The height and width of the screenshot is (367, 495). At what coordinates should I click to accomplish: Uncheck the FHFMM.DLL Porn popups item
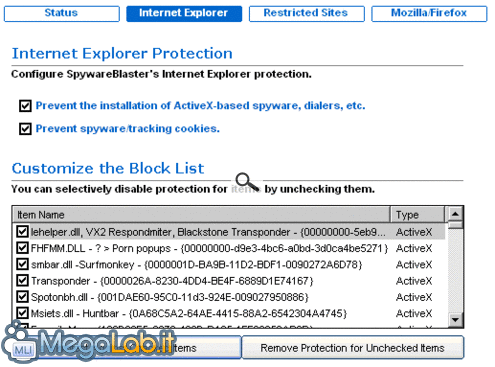click(x=22, y=248)
